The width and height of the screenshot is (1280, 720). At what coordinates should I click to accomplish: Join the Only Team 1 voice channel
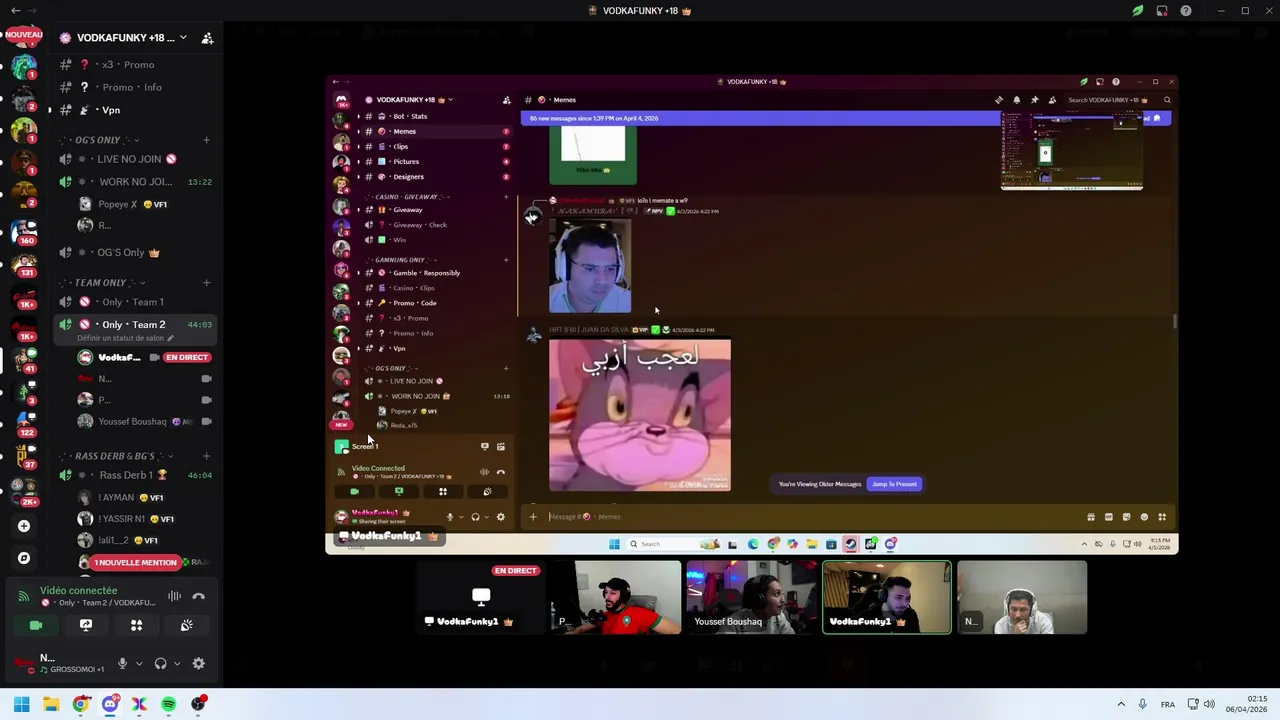click(135, 302)
